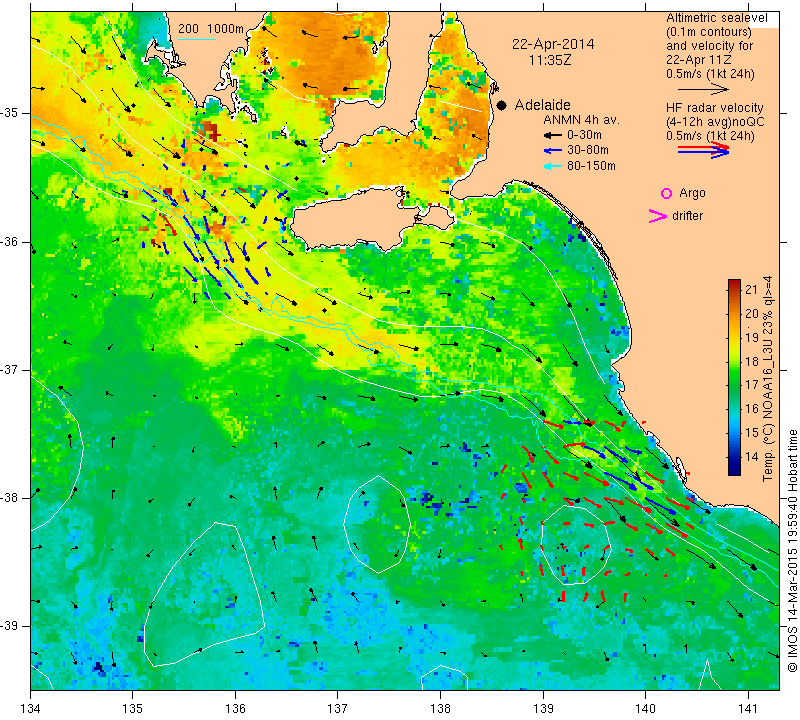Click the latitude axis label -35
This screenshot has width=800, height=720.
point(9,113)
